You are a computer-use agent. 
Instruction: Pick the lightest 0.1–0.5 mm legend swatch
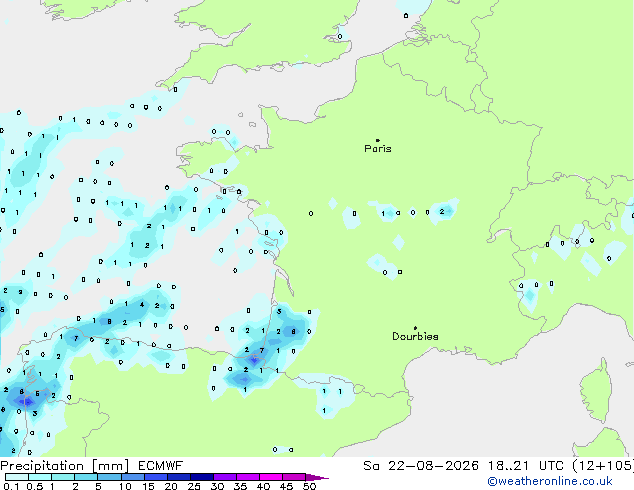tap(17, 477)
